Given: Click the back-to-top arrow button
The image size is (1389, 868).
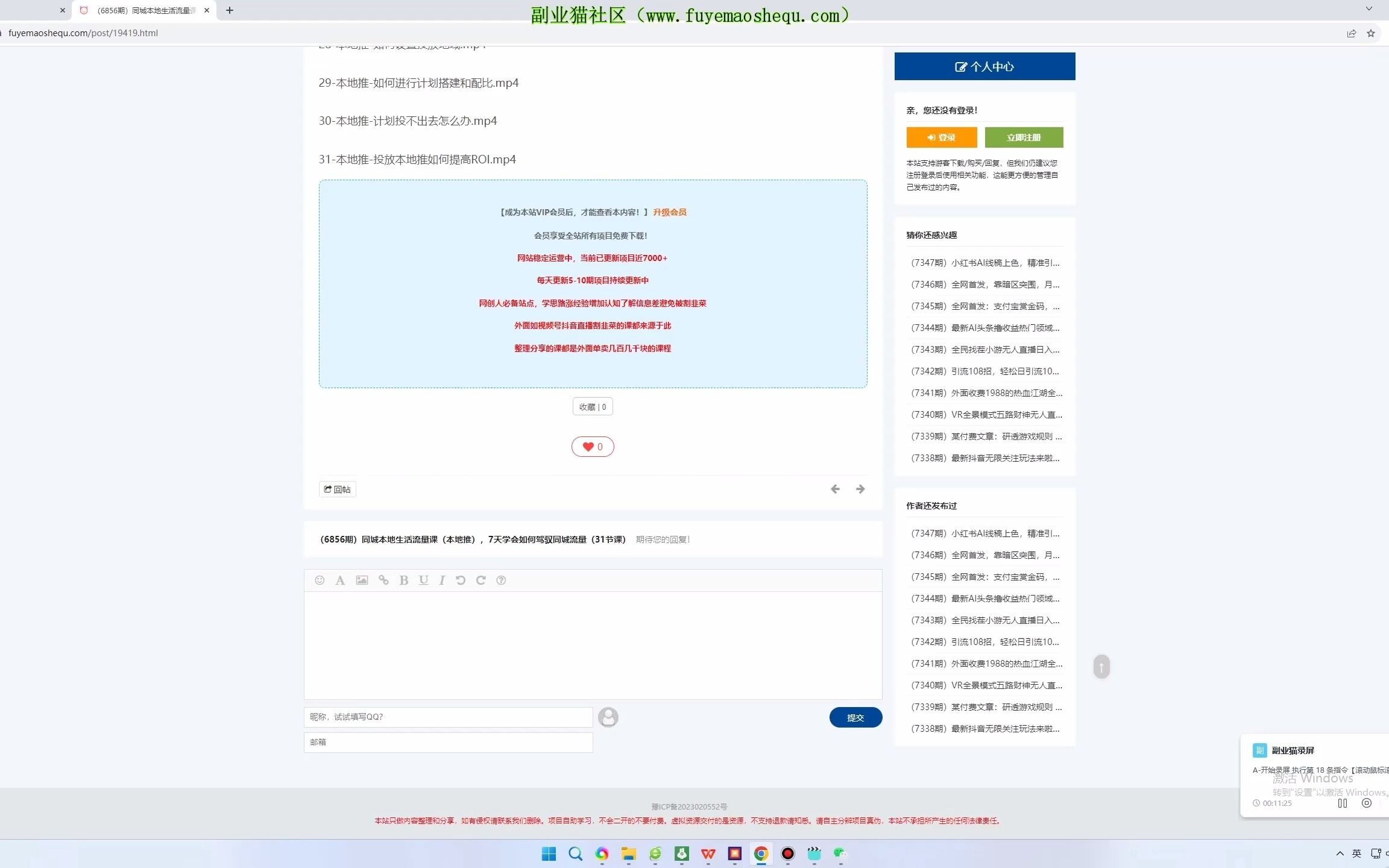Looking at the screenshot, I should (1101, 667).
